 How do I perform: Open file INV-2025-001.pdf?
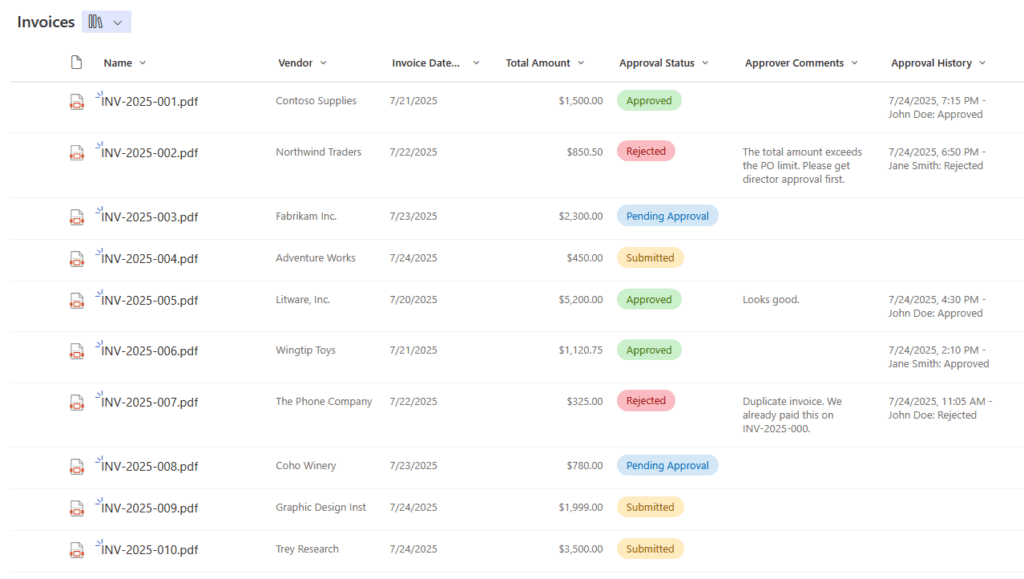(x=150, y=101)
